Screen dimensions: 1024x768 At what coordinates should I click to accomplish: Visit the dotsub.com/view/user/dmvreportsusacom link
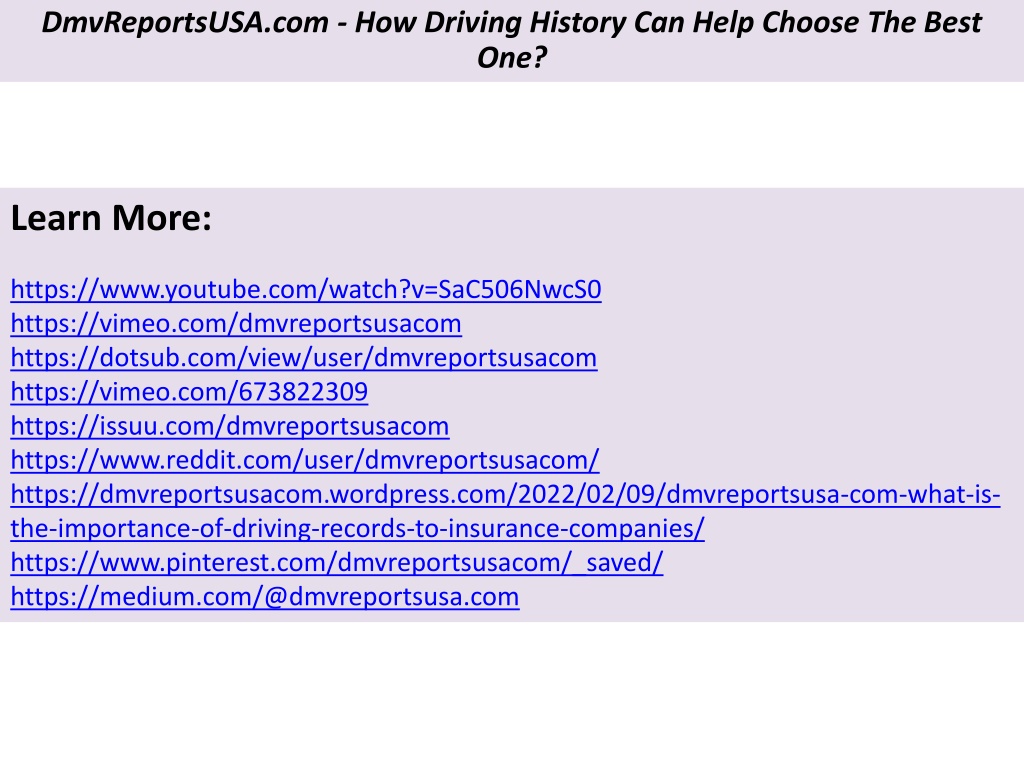(x=304, y=358)
